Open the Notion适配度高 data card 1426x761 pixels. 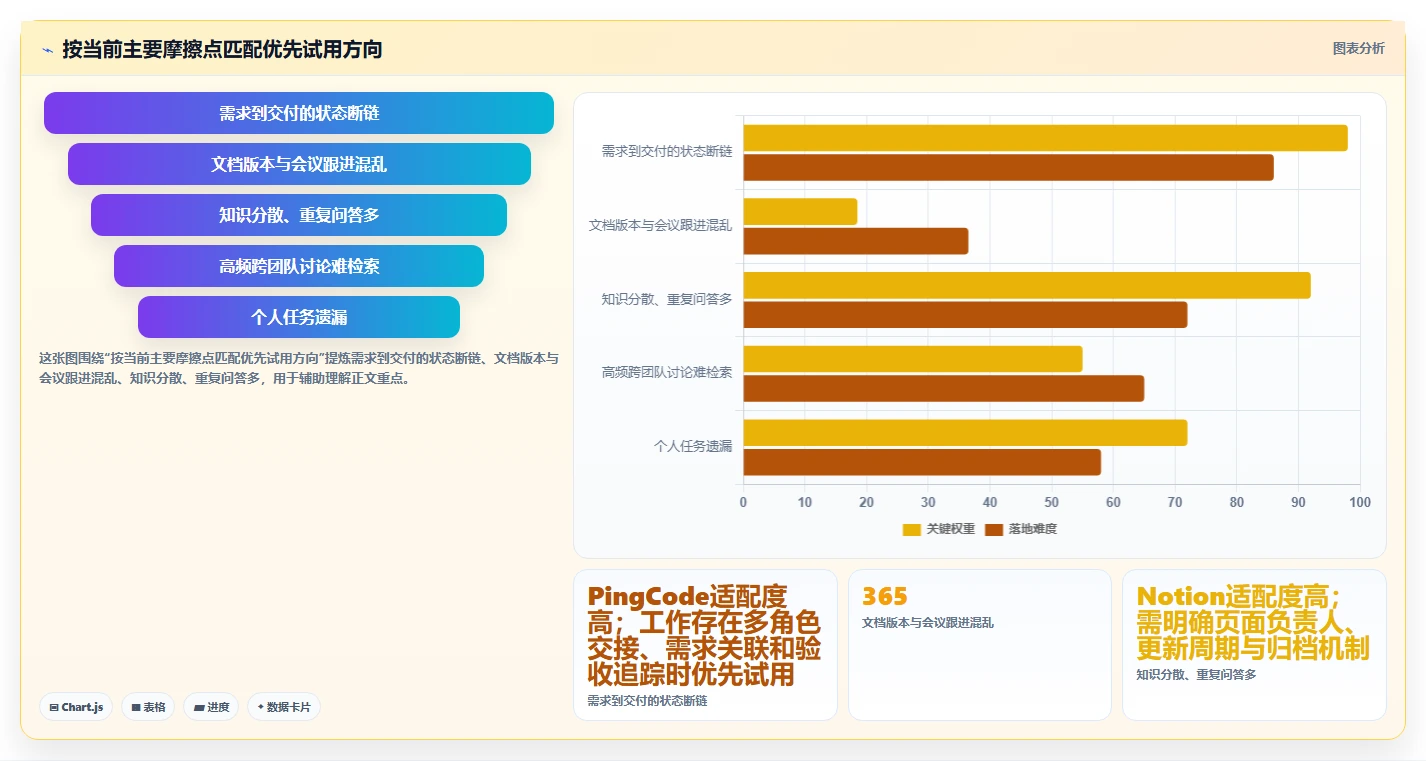1254,645
